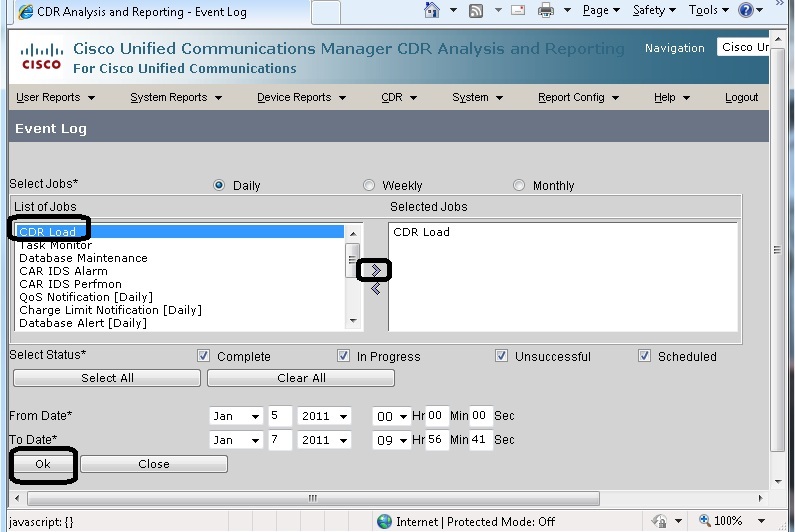This screenshot has width=795, height=532.
Task: Click the job list scroll down arrow
Action: coord(353,321)
